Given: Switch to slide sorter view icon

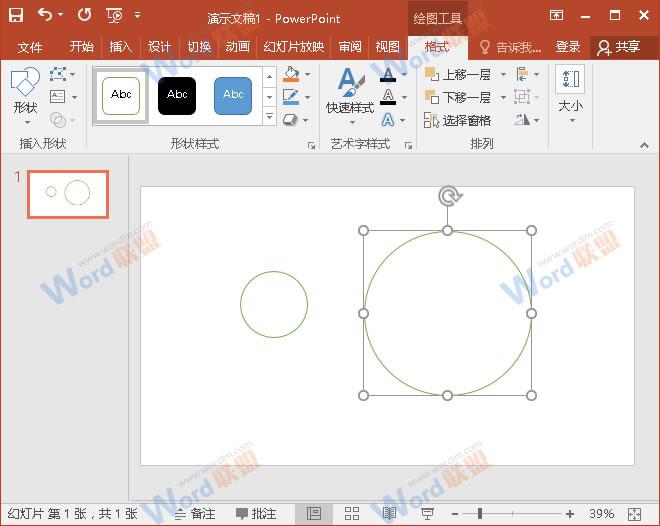Looking at the screenshot, I should click(352, 513).
